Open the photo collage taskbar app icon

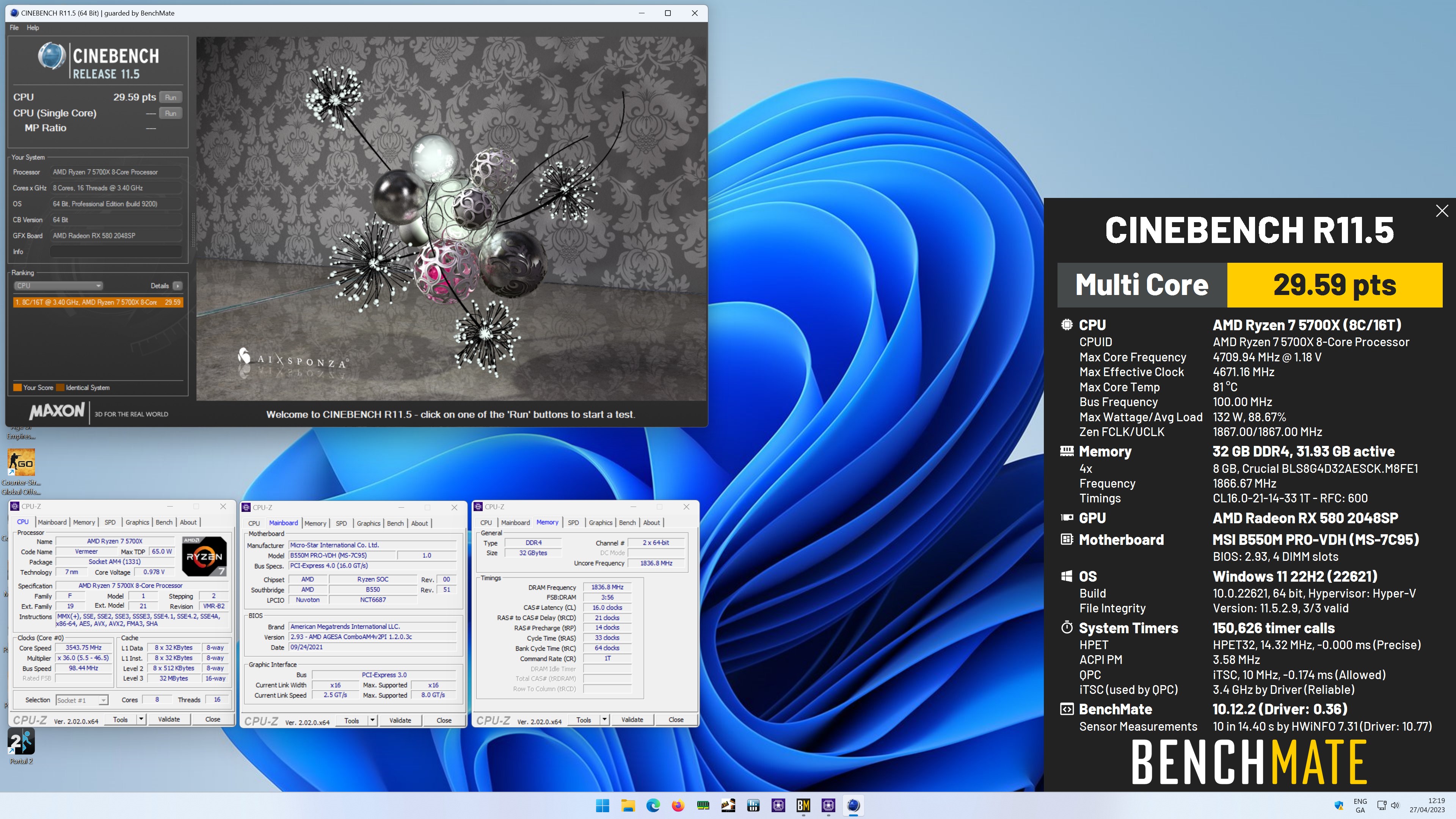click(728, 805)
